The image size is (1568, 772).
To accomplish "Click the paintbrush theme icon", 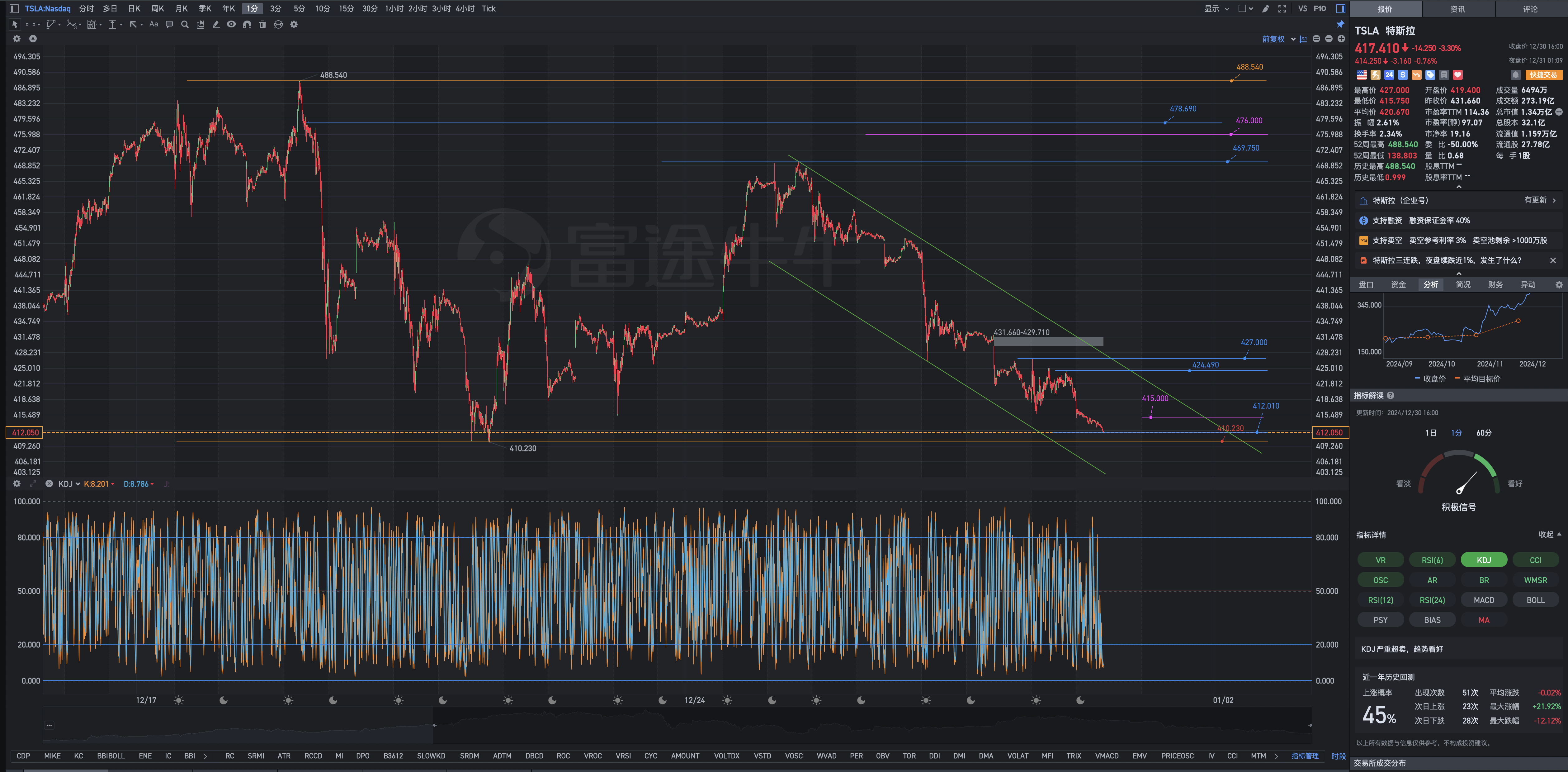I will pyautogui.click(x=1265, y=8).
